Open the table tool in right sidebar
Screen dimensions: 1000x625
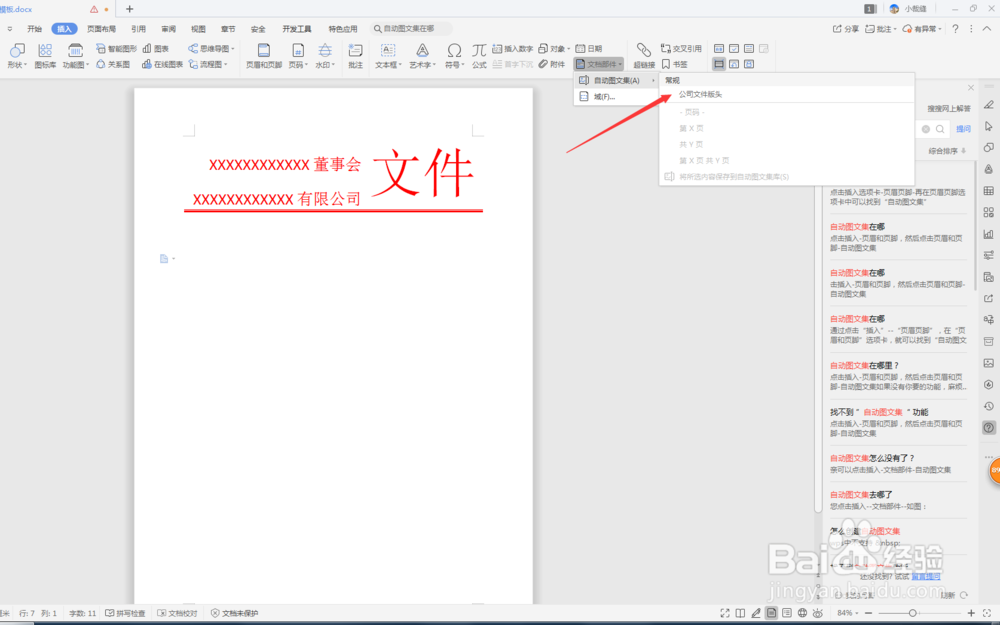[x=989, y=191]
